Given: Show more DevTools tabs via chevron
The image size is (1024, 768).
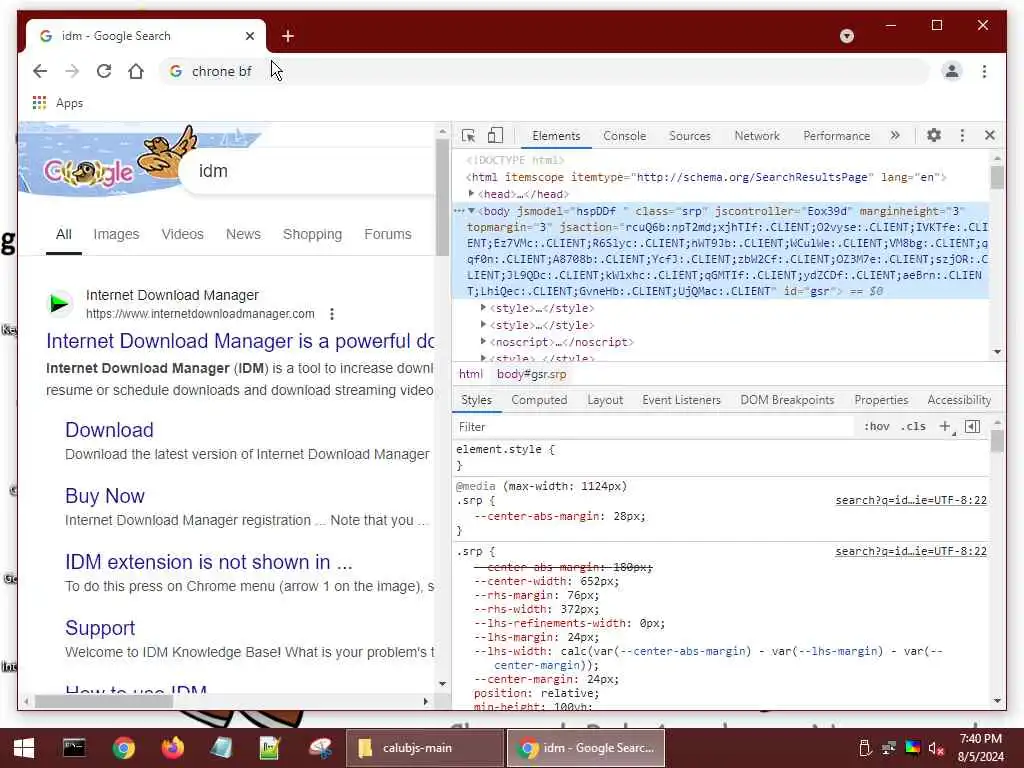Looking at the screenshot, I should point(895,135).
